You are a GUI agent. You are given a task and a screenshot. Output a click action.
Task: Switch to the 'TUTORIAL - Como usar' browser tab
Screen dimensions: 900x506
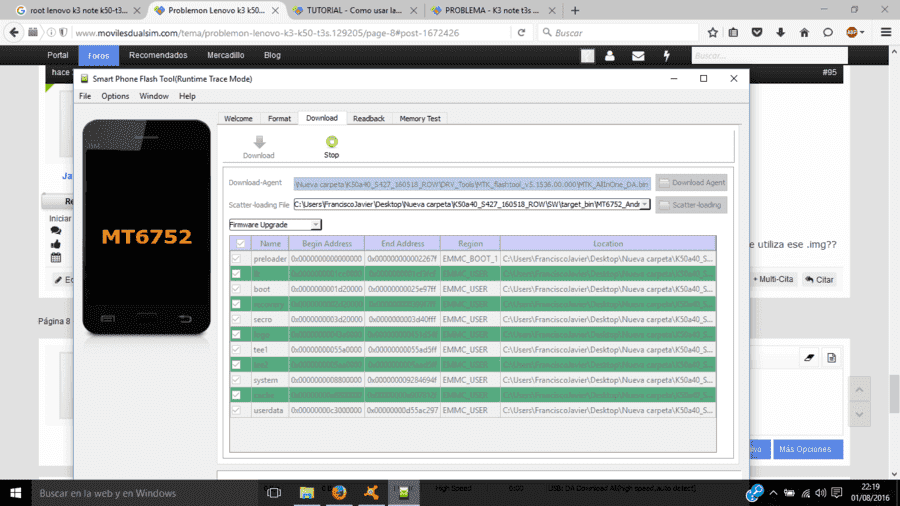coord(354,10)
